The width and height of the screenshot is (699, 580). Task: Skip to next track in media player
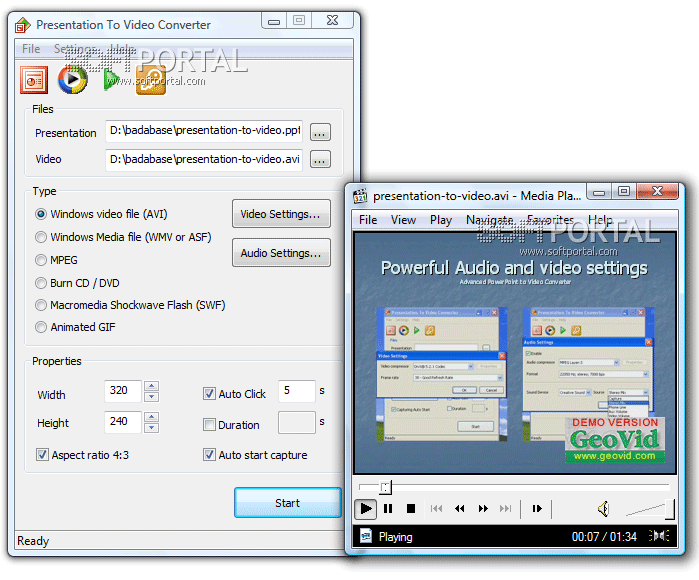pos(506,509)
